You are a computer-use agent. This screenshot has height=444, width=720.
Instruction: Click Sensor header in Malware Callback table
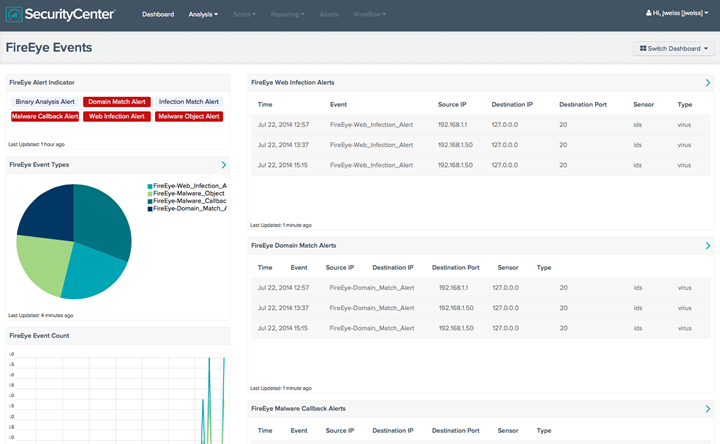(508, 431)
